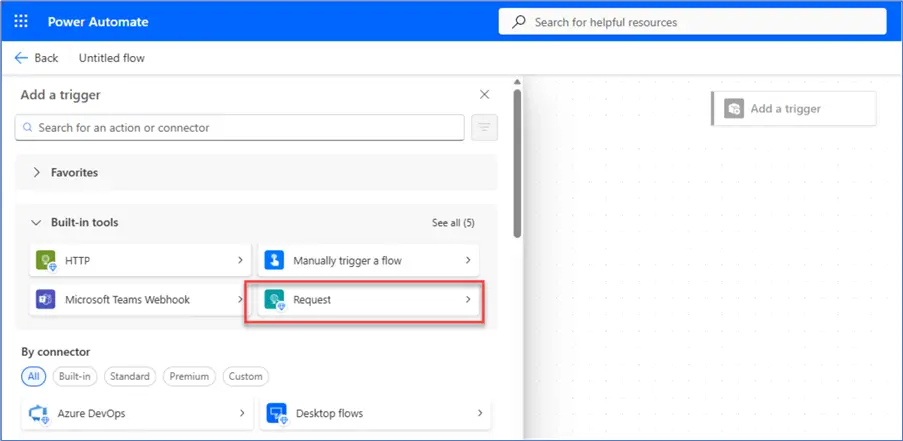Click the HTTP connector icon
903x441 pixels.
pos(45,260)
